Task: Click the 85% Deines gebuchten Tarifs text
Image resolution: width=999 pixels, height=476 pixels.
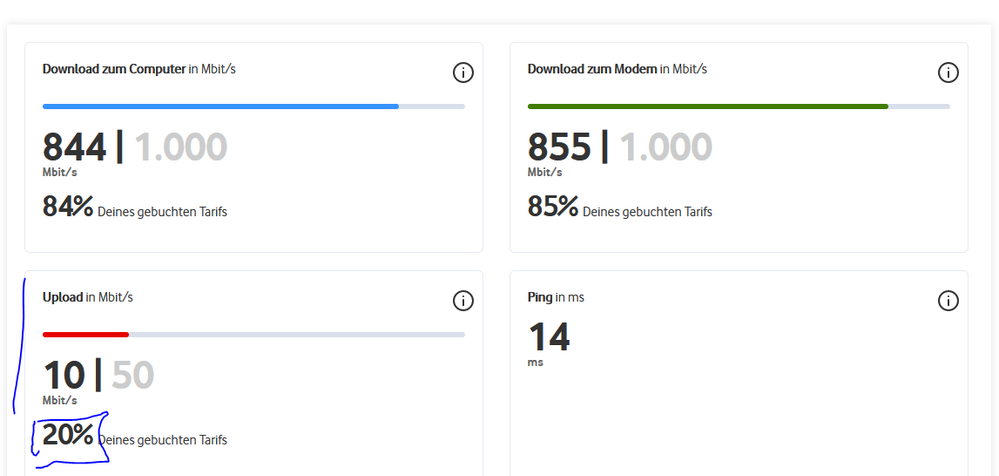Action: pos(619,208)
